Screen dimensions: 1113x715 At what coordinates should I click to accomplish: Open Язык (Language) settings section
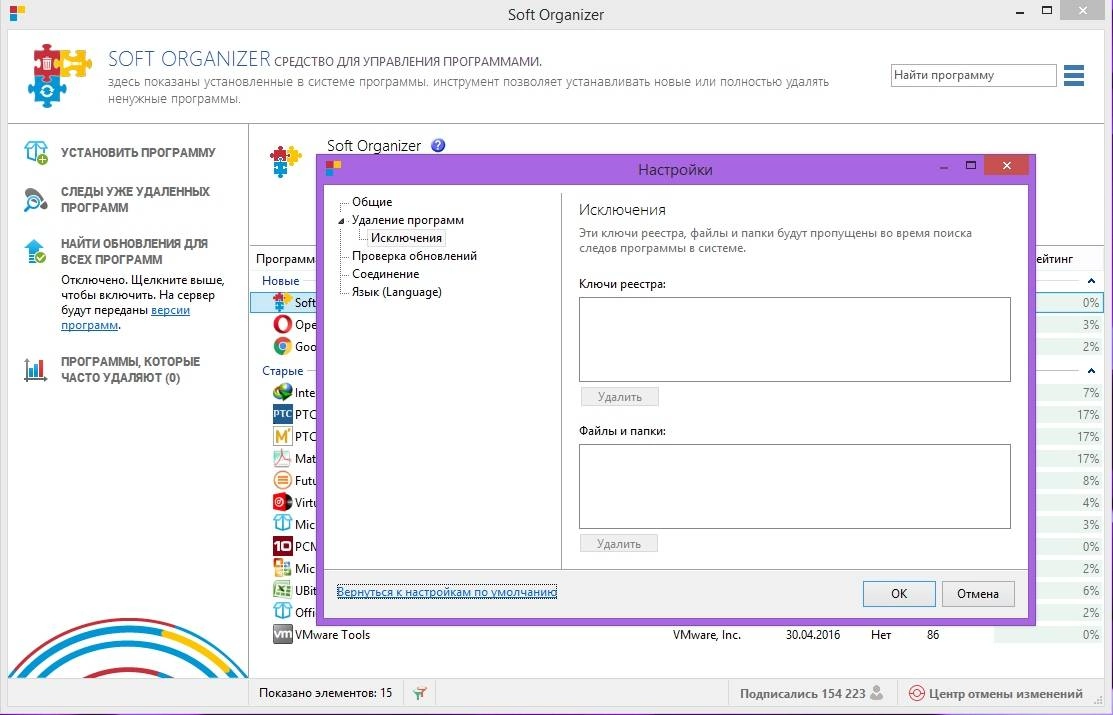click(397, 292)
